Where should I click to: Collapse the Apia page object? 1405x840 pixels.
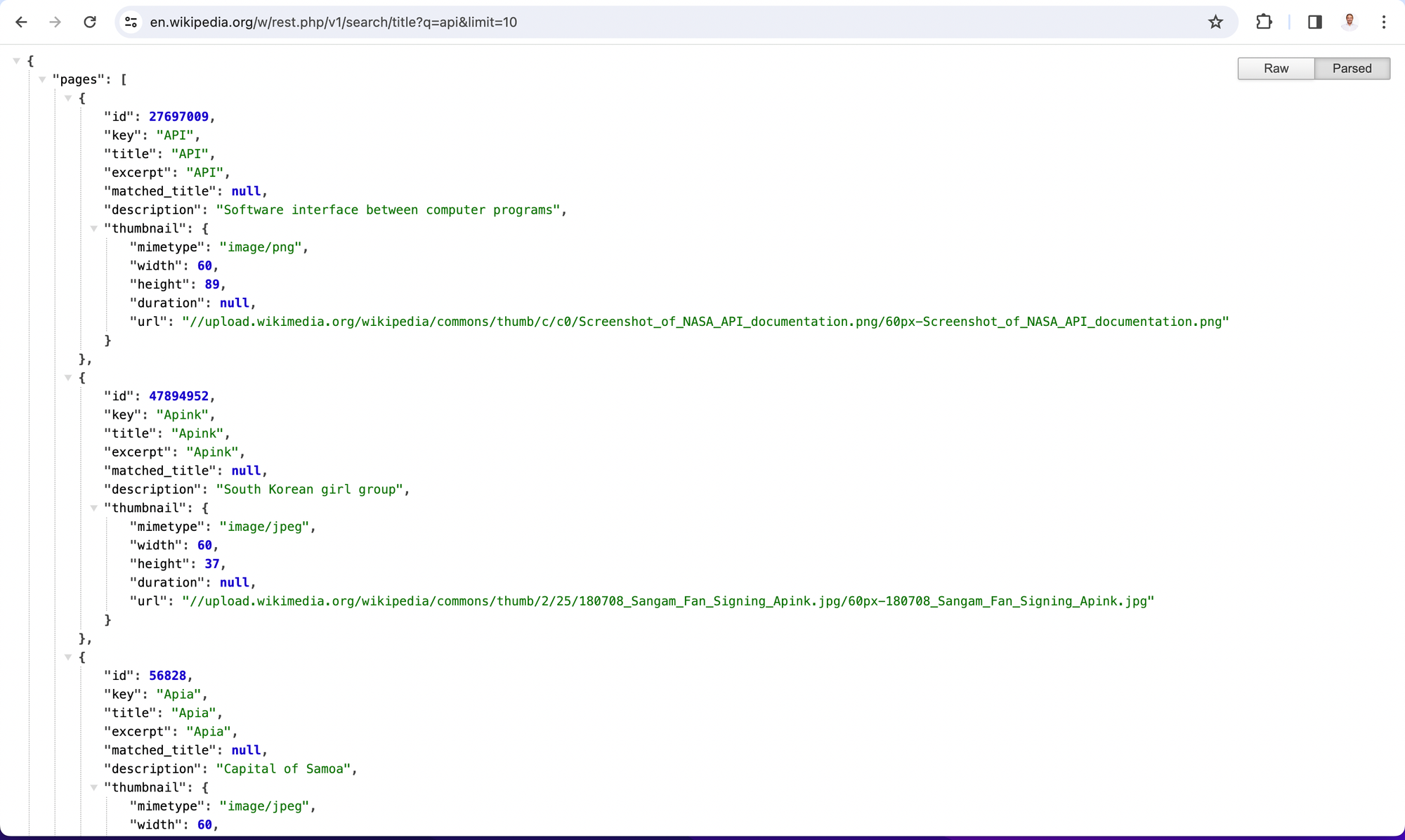68,657
